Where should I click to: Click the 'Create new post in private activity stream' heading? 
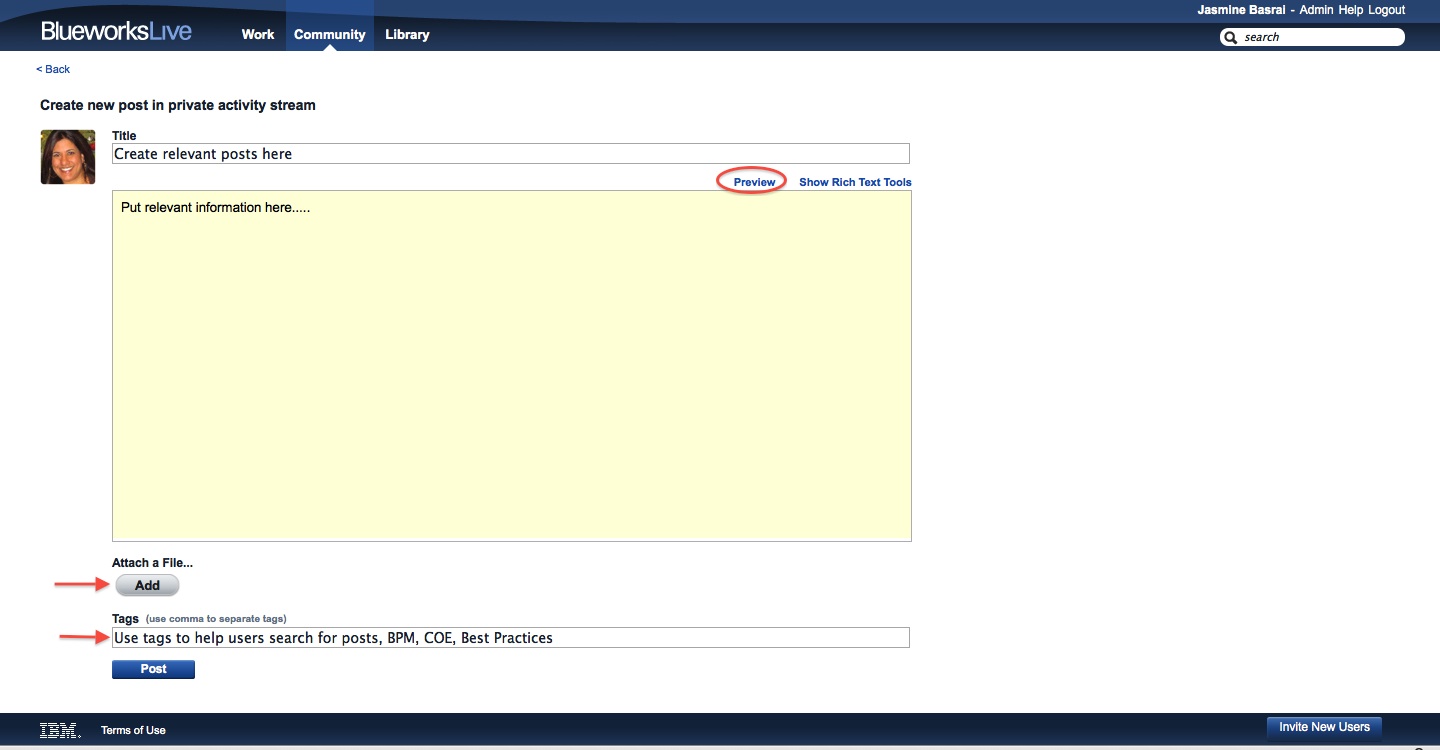tap(178, 105)
